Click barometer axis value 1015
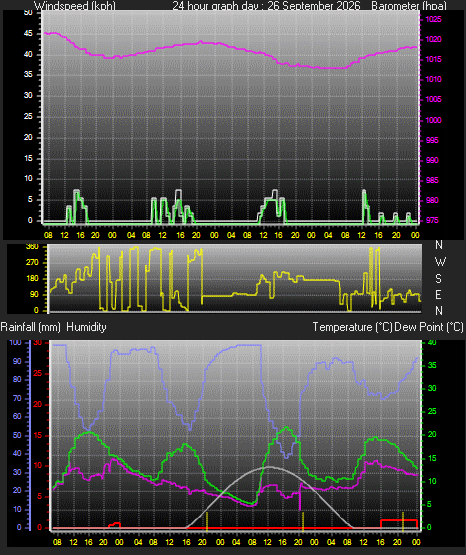Image resolution: width=466 pixels, height=555 pixels. 433,59
